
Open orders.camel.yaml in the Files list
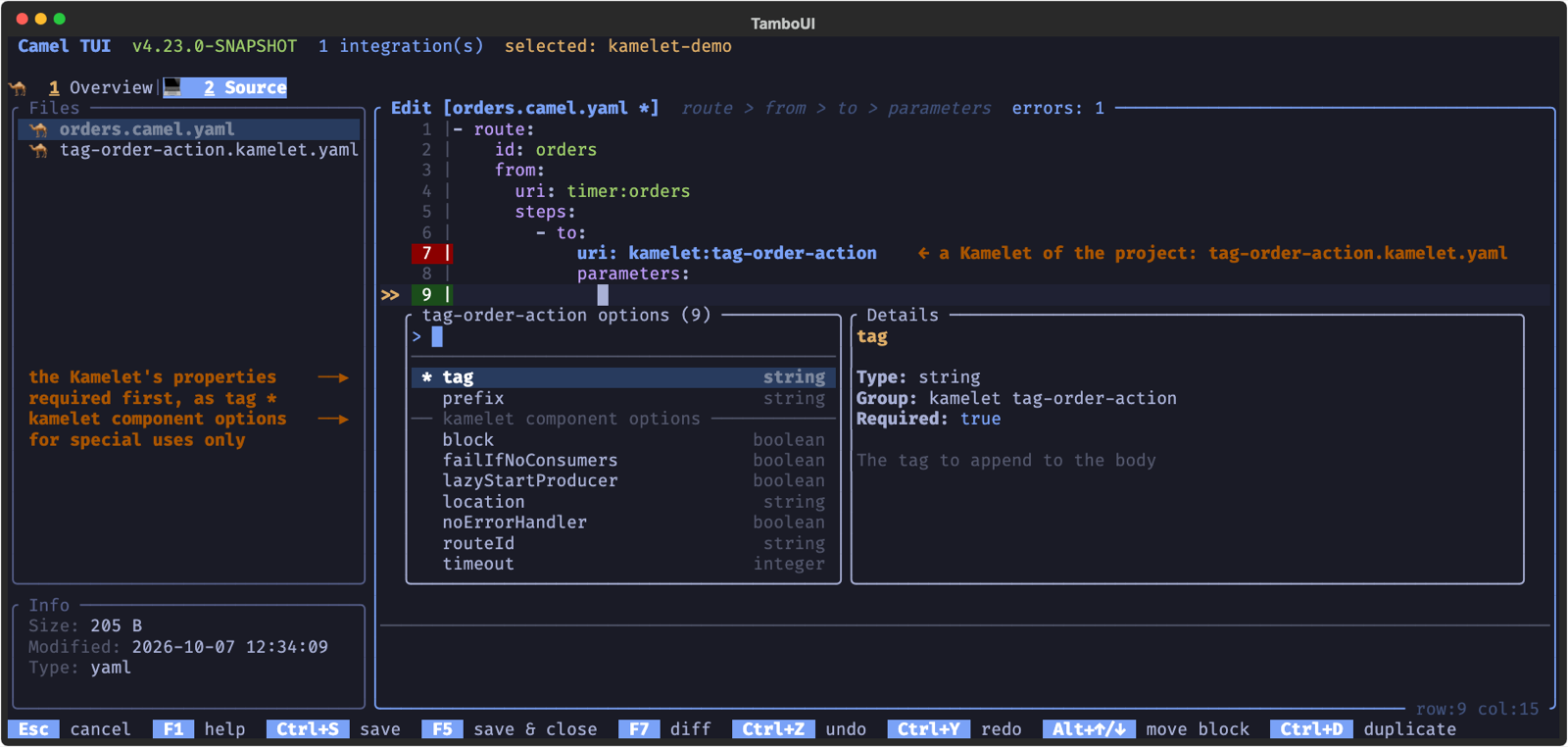(189, 129)
